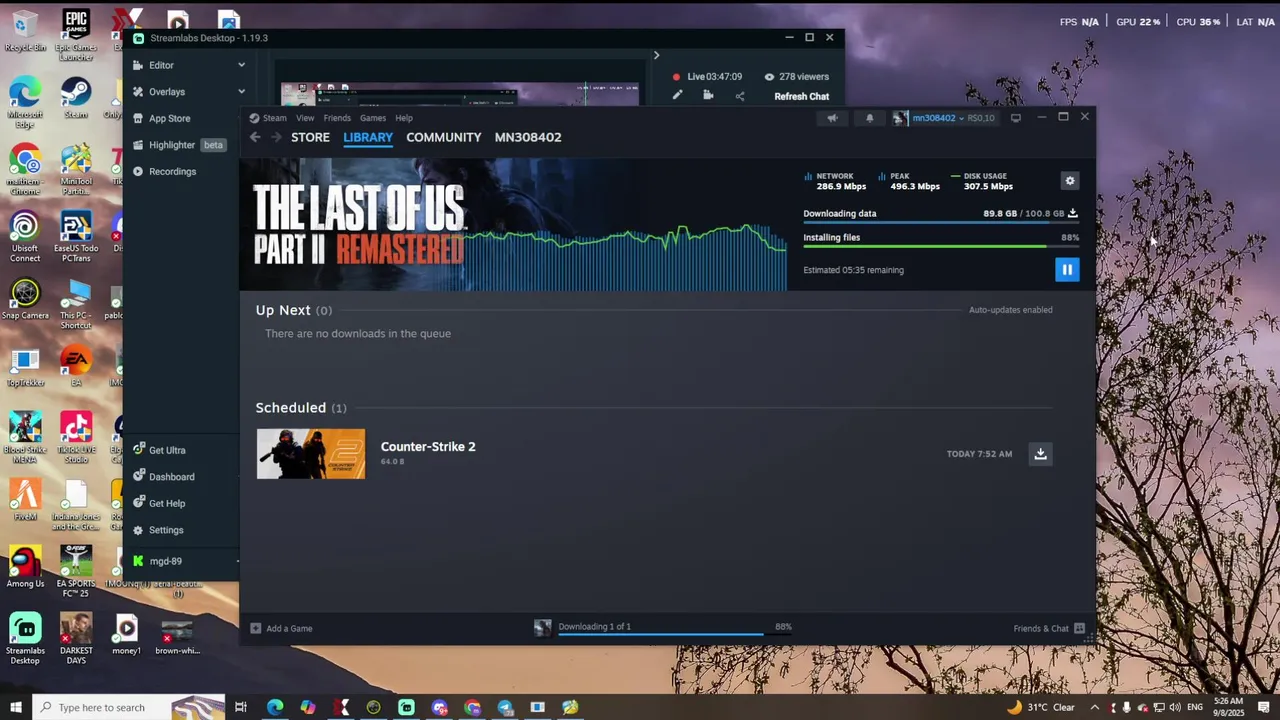Image resolution: width=1280 pixels, height=720 pixels.
Task: Open Steam notifications bell
Action: pyautogui.click(x=869, y=118)
